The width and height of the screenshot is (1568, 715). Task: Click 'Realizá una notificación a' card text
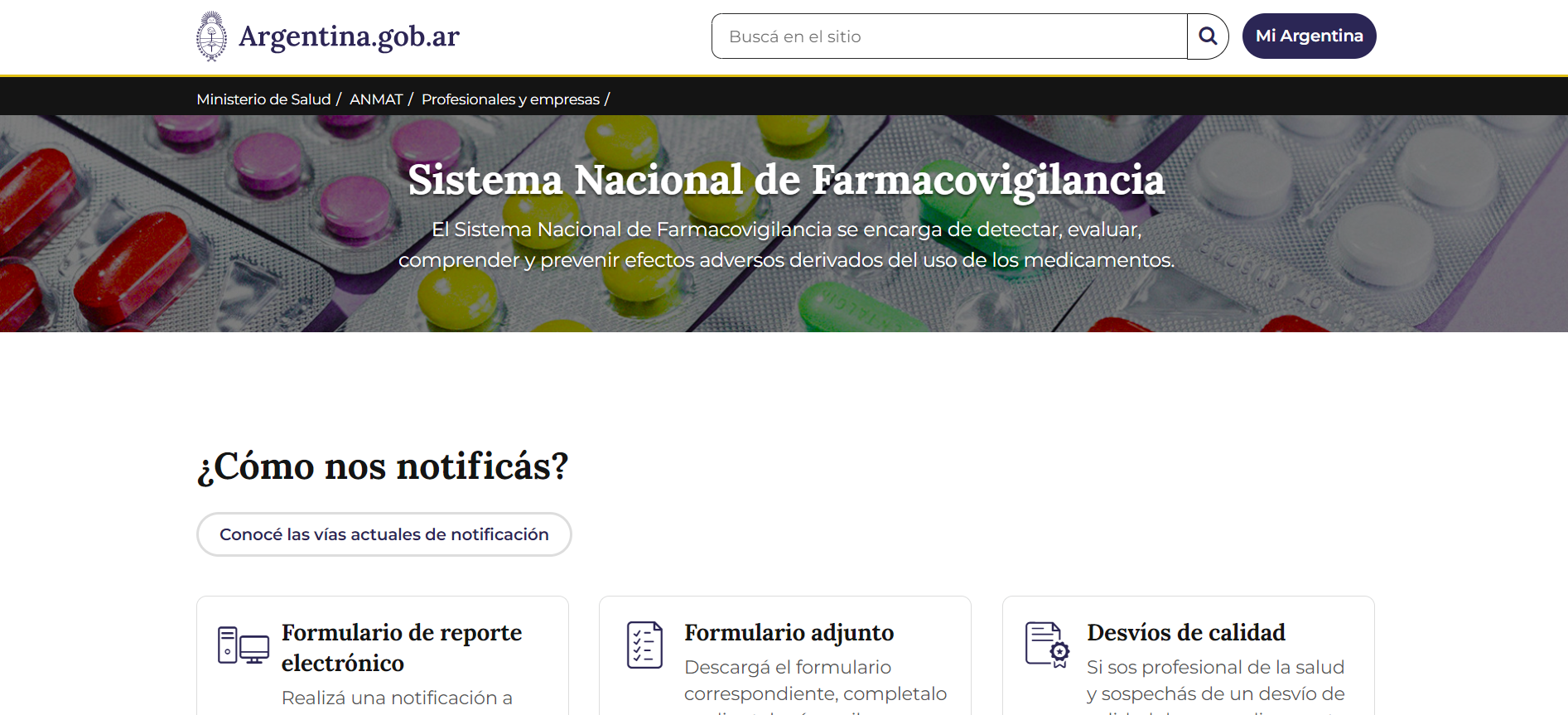[x=397, y=698]
